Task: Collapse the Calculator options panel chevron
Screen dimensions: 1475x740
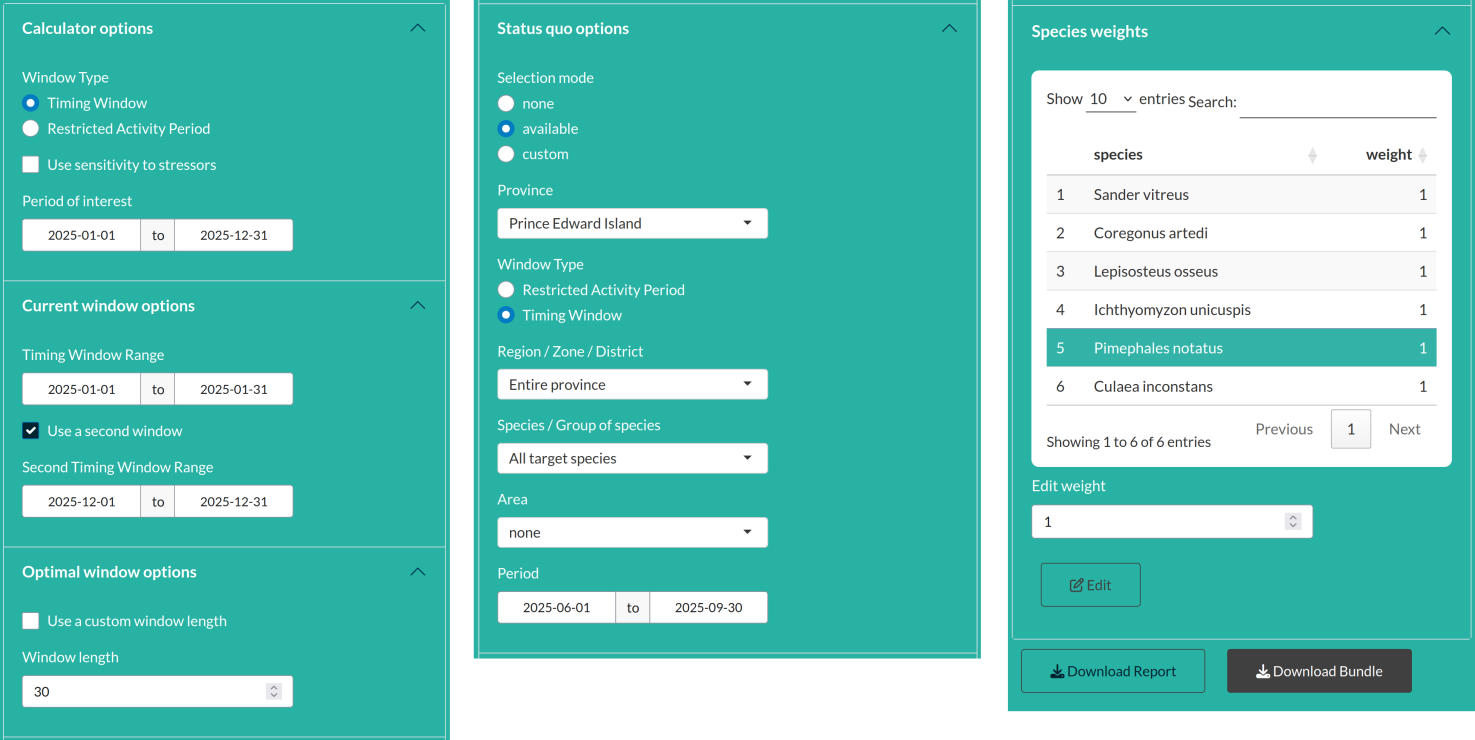Action: (x=418, y=28)
